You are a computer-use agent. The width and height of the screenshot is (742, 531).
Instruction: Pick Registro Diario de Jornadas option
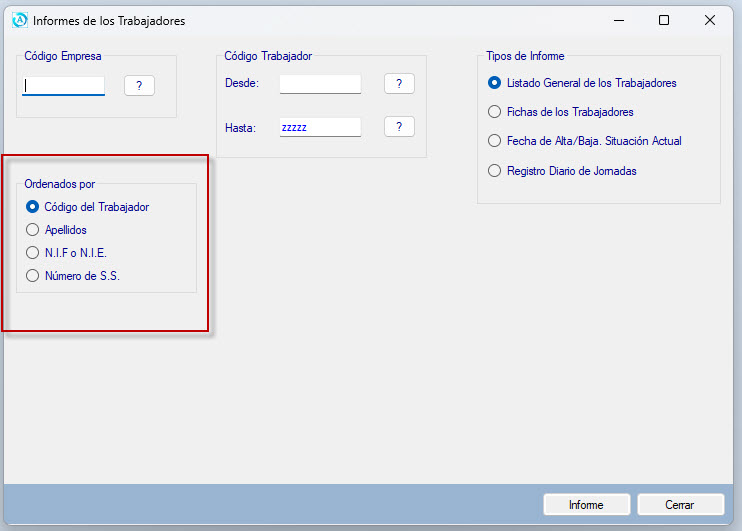[494, 171]
